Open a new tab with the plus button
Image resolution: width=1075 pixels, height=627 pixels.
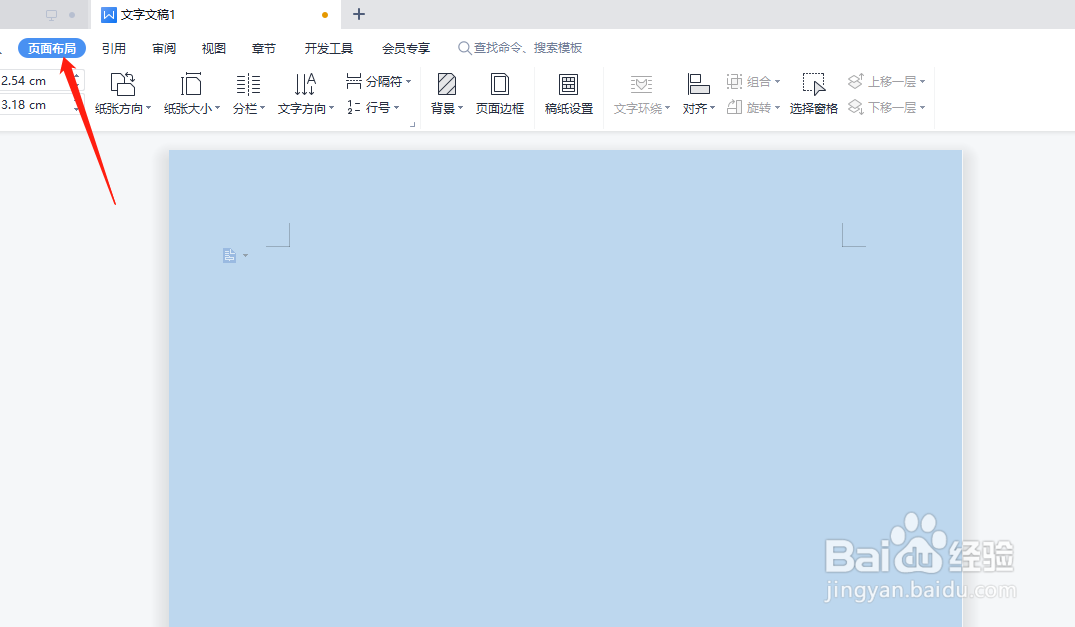pos(359,14)
